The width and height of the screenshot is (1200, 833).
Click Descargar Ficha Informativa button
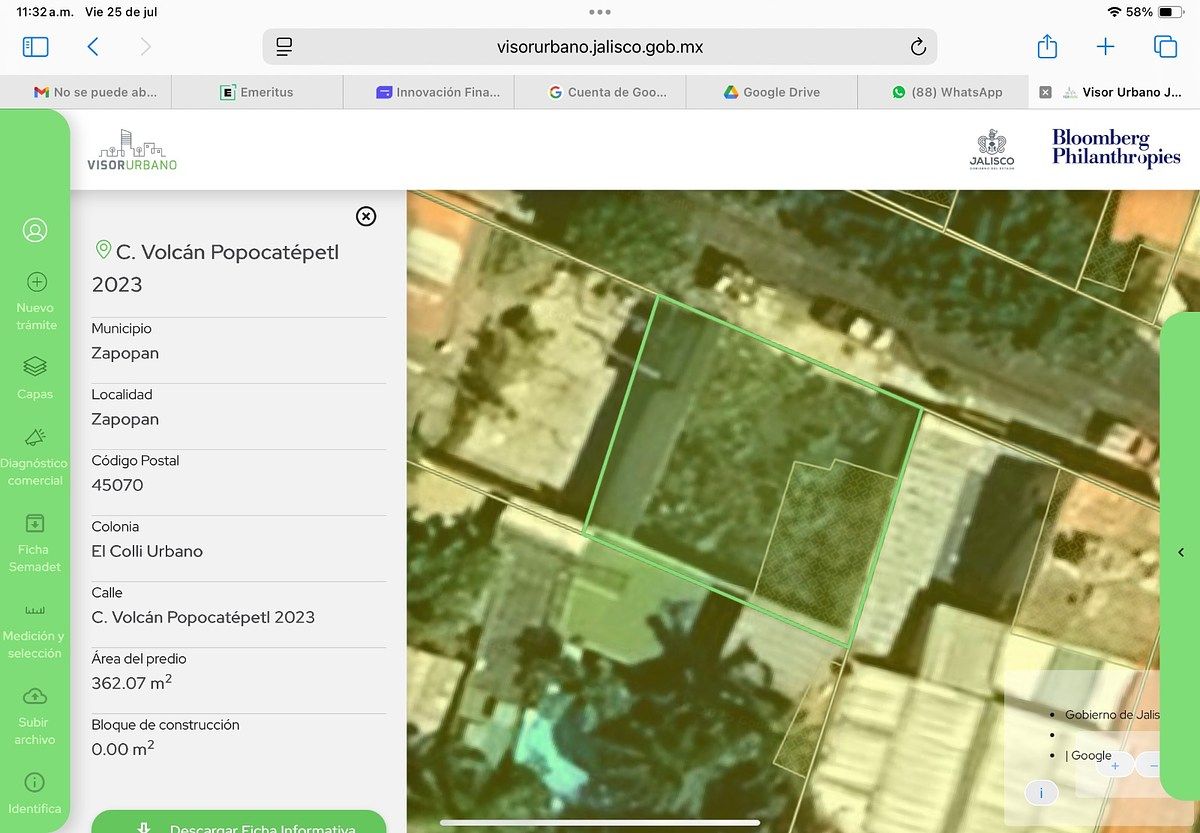238,825
